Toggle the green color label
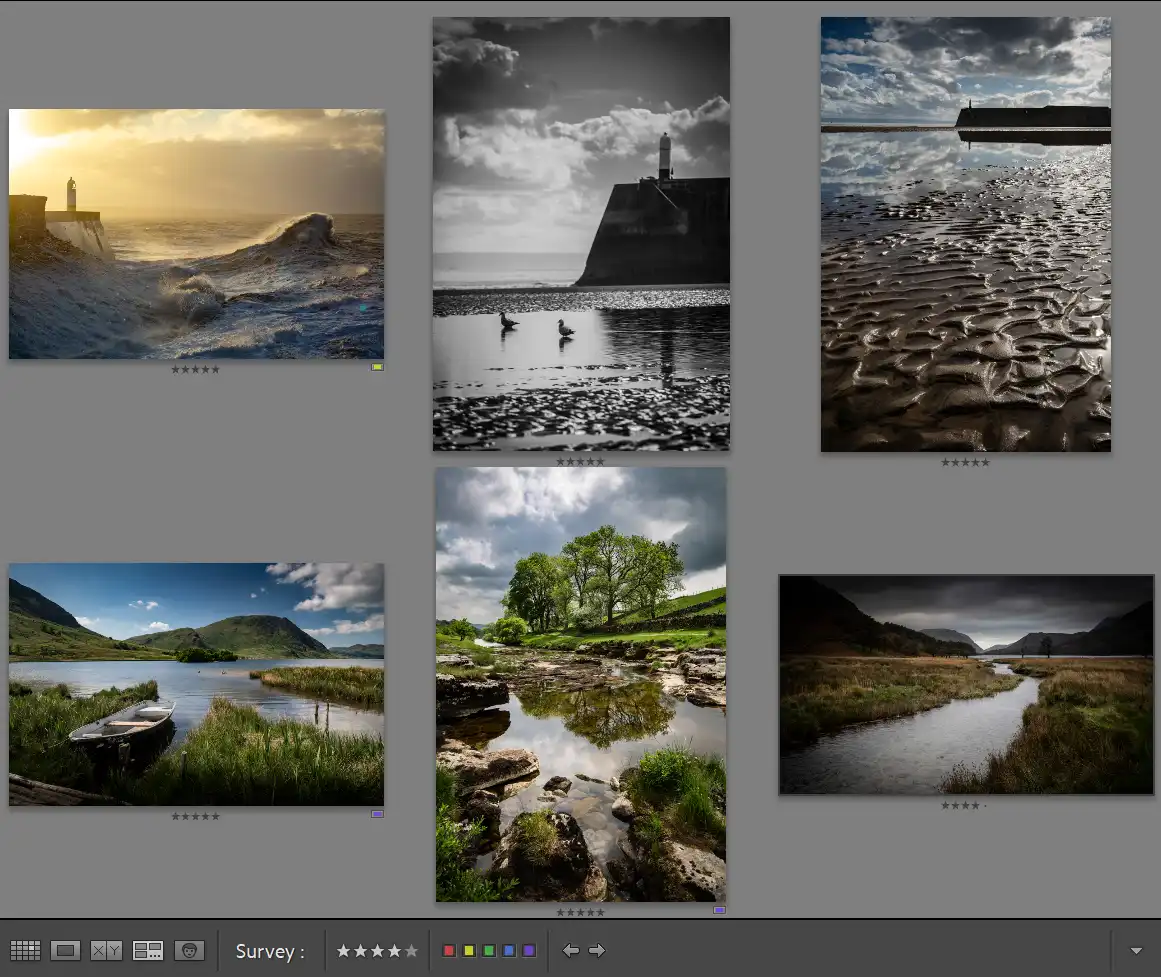The width and height of the screenshot is (1161, 977). pyautogui.click(x=489, y=950)
